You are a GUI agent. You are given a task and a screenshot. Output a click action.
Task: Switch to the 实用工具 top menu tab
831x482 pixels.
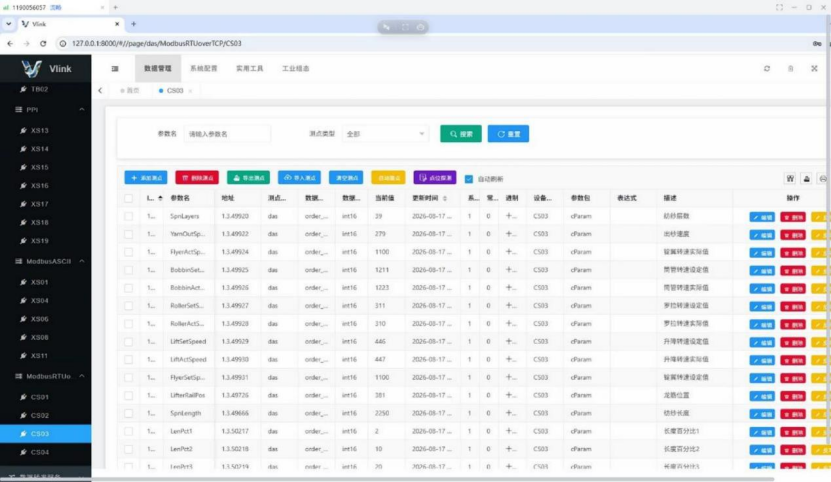tap(250, 68)
